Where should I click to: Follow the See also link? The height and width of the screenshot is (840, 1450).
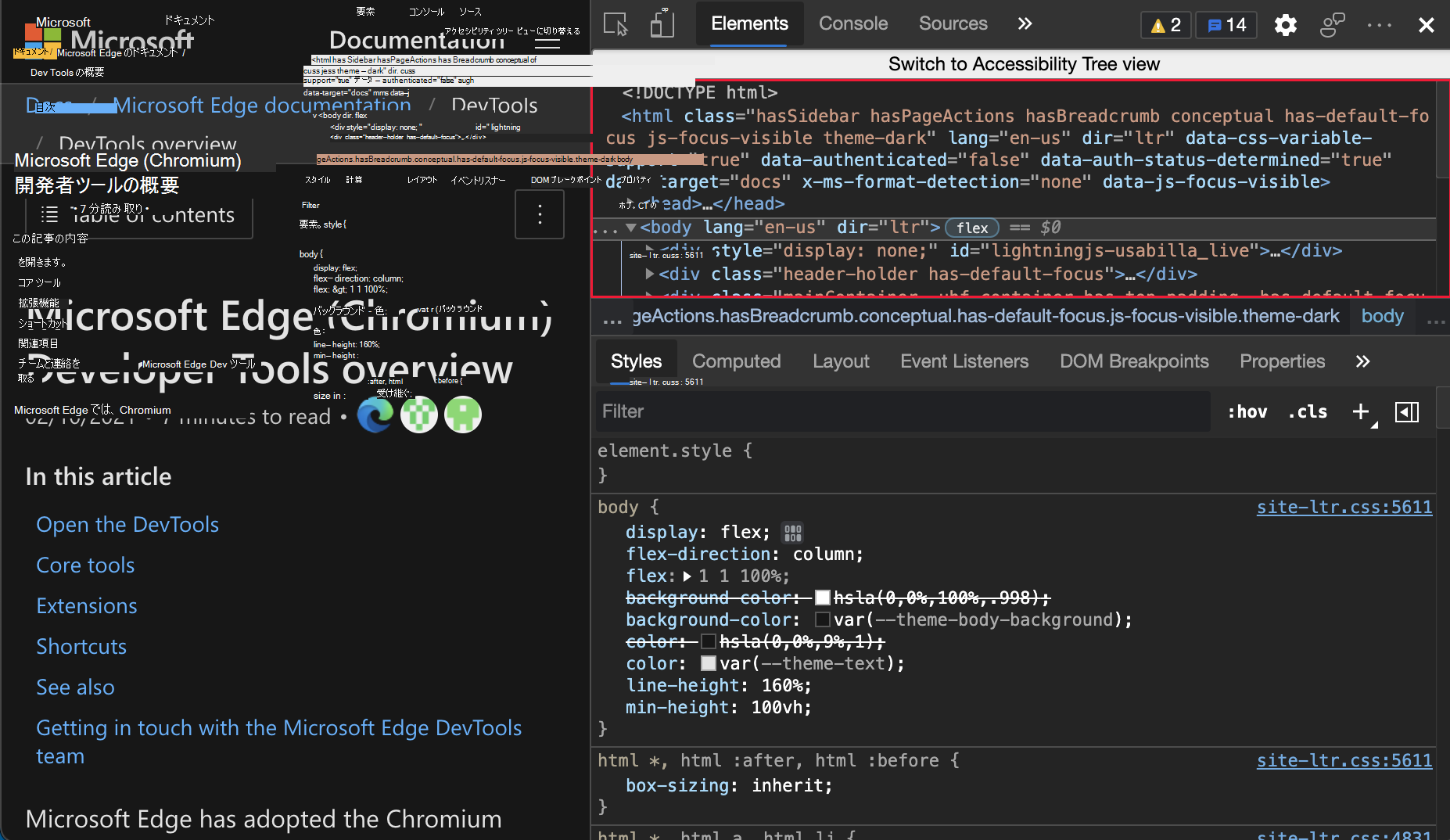click(x=75, y=687)
